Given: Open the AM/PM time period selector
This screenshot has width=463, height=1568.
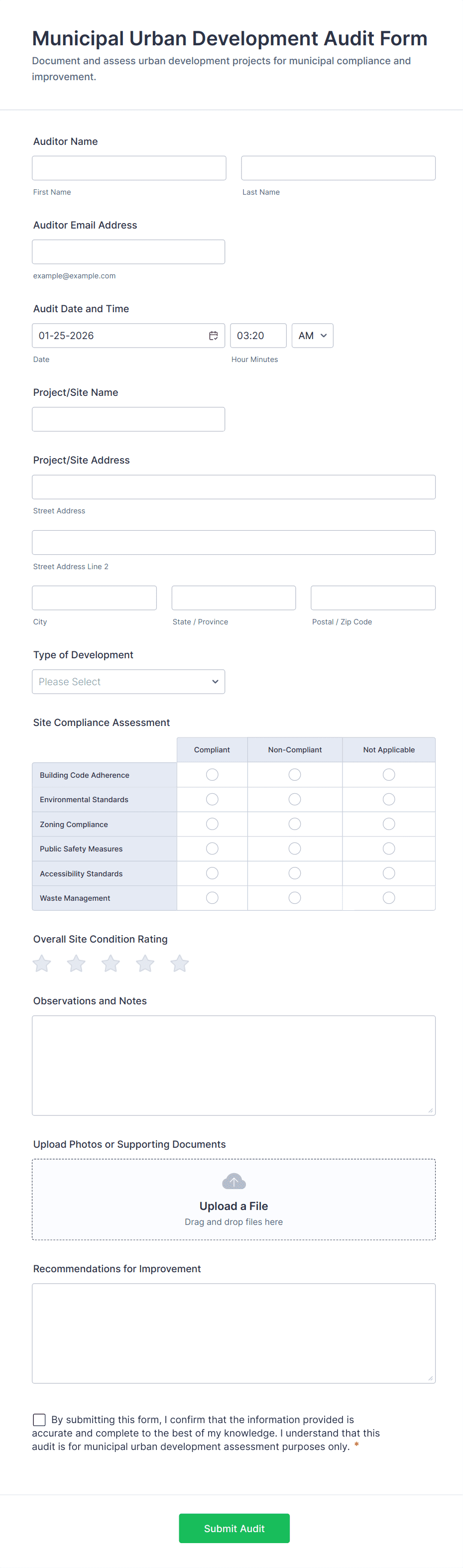Looking at the screenshot, I should point(312,336).
